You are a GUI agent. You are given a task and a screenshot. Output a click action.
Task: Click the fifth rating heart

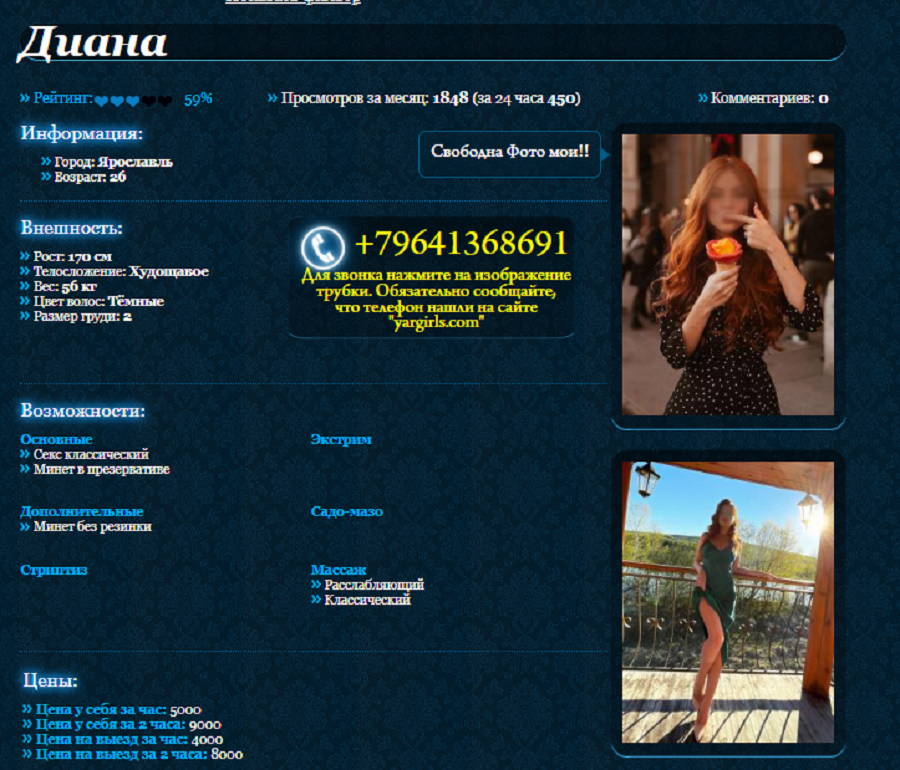coord(165,100)
